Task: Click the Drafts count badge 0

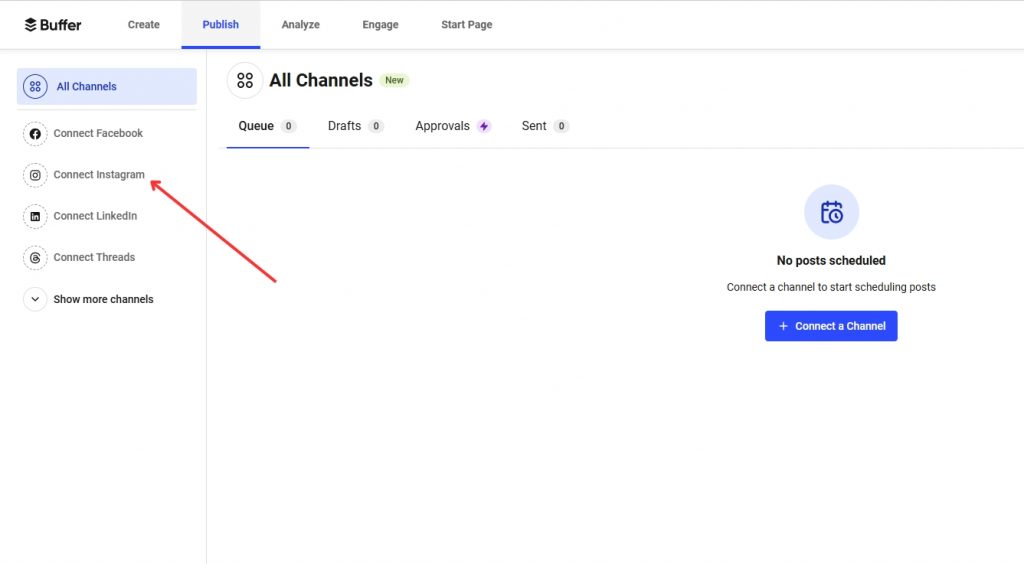Action: (376, 126)
